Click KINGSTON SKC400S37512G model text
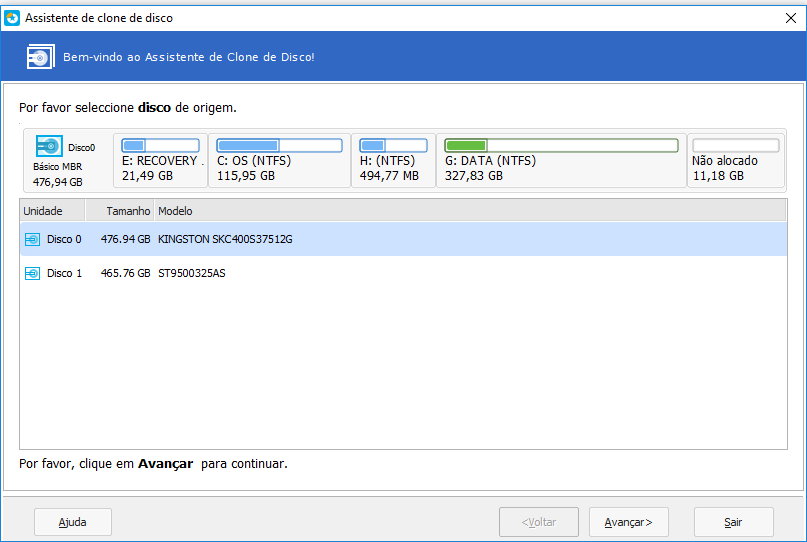The image size is (807, 542). coord(225,239)
